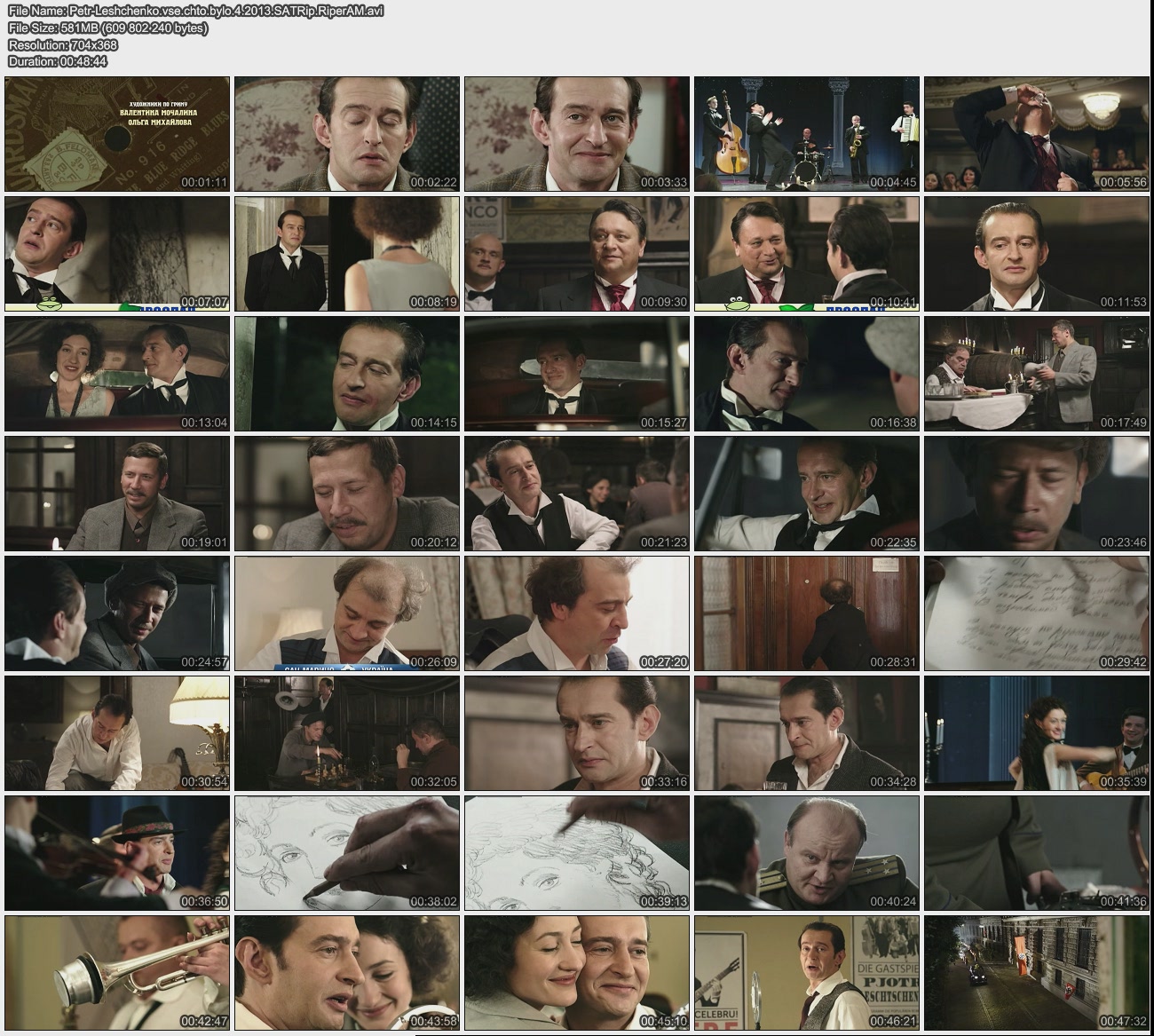Open the pencil sketch frame at 00:38:02
1154x1036 pixels.
[x=347, y=853]
